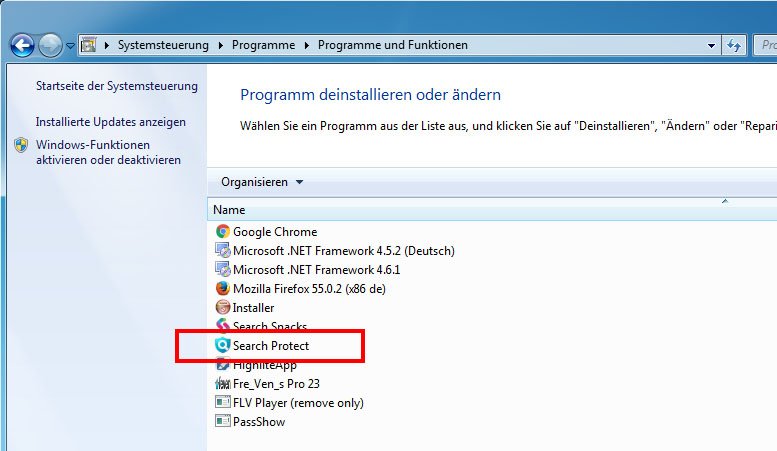This screenshot has width=777, height=451.
Task: Open the address bar history dropdown
Action: coord(712,46)
